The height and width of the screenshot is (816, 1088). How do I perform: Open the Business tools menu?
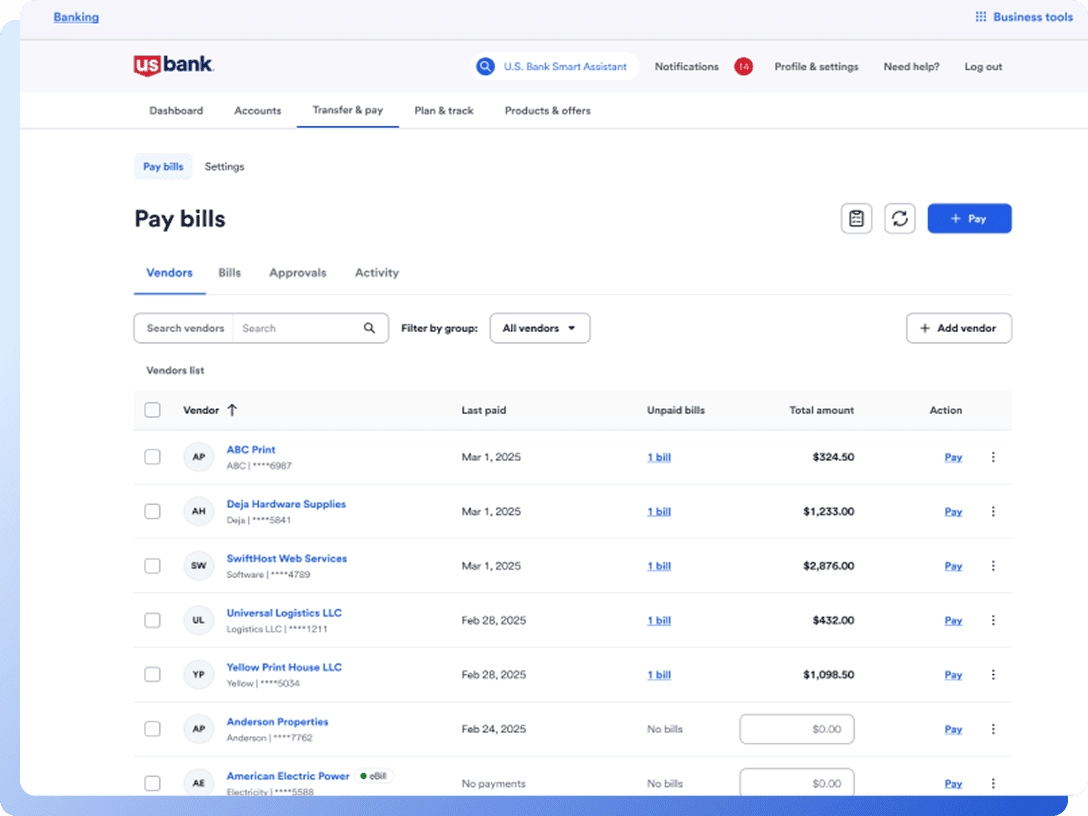click(1023, 17)
